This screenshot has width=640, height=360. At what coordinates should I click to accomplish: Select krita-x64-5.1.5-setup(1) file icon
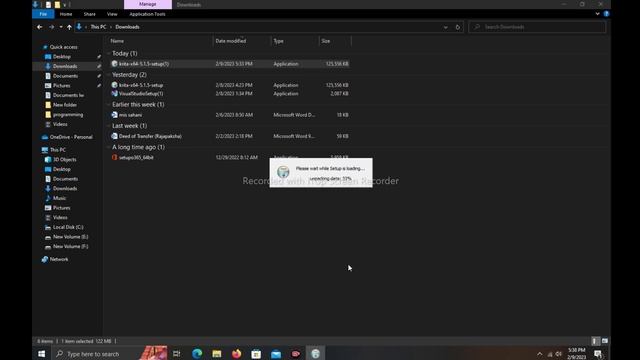(114, 64)
